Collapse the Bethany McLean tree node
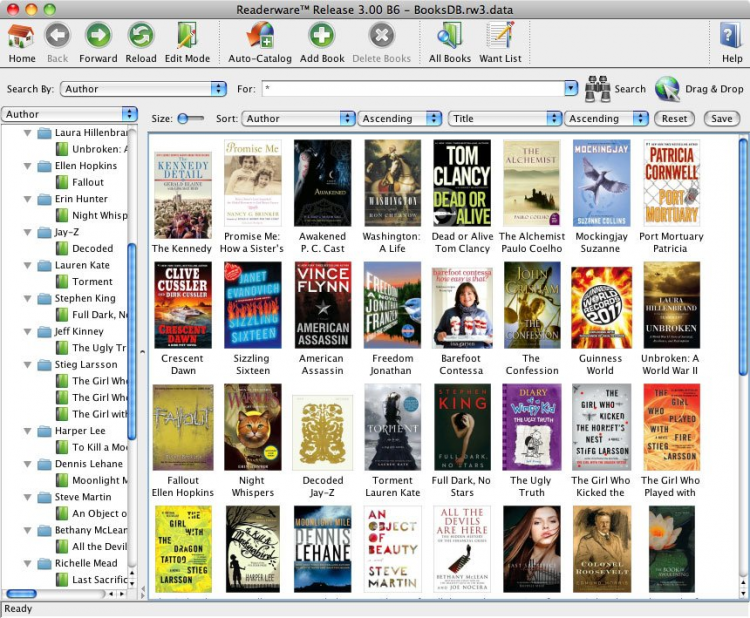 (x=28, y=530)
